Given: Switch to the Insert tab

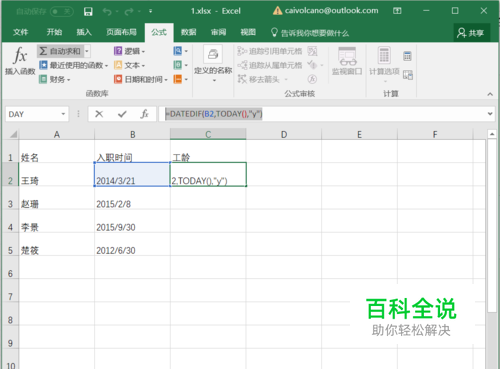Looking at the screenshot, I should [x=84, y=32].
